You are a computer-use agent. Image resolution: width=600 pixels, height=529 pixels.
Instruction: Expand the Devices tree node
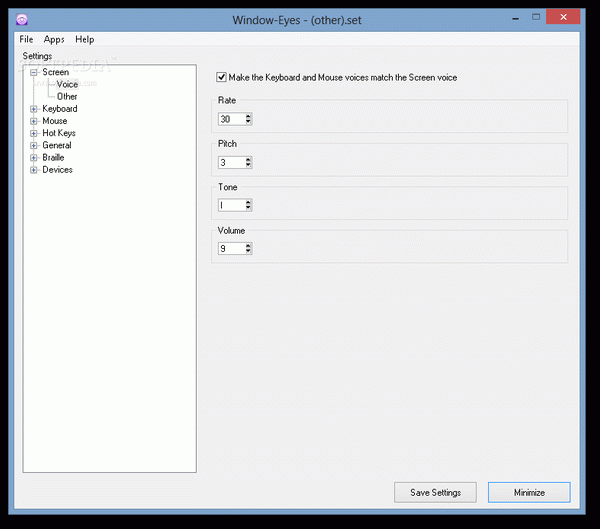(x=34, y=170)
